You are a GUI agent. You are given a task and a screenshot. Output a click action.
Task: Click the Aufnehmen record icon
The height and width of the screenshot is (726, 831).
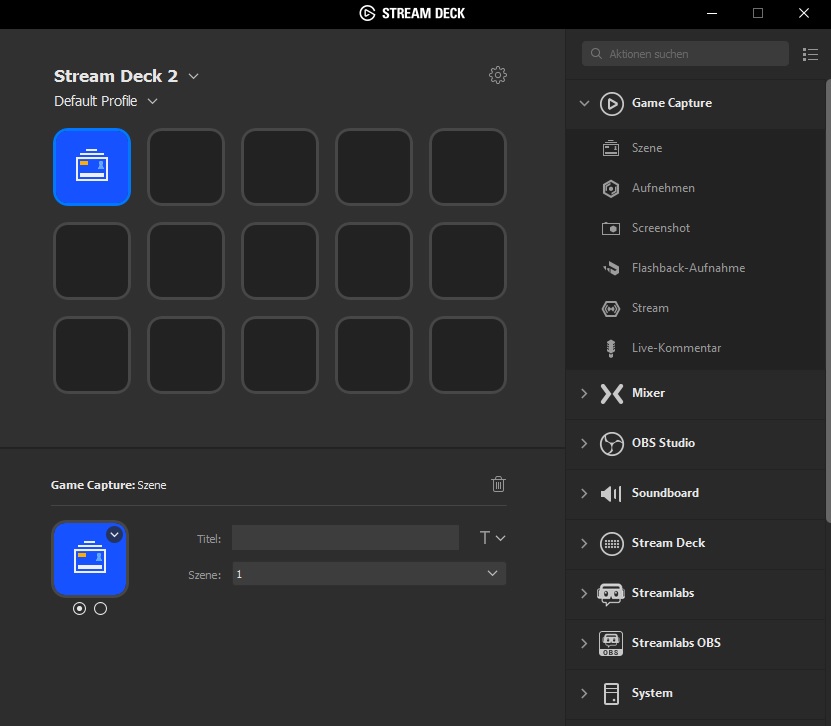[x=611, y=188]
